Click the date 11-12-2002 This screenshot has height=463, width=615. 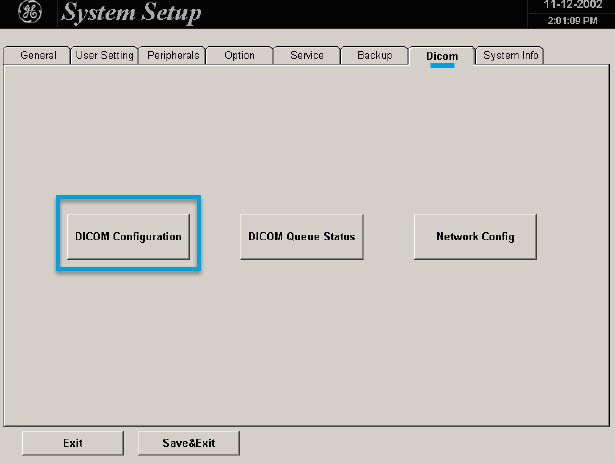[573, 5]
